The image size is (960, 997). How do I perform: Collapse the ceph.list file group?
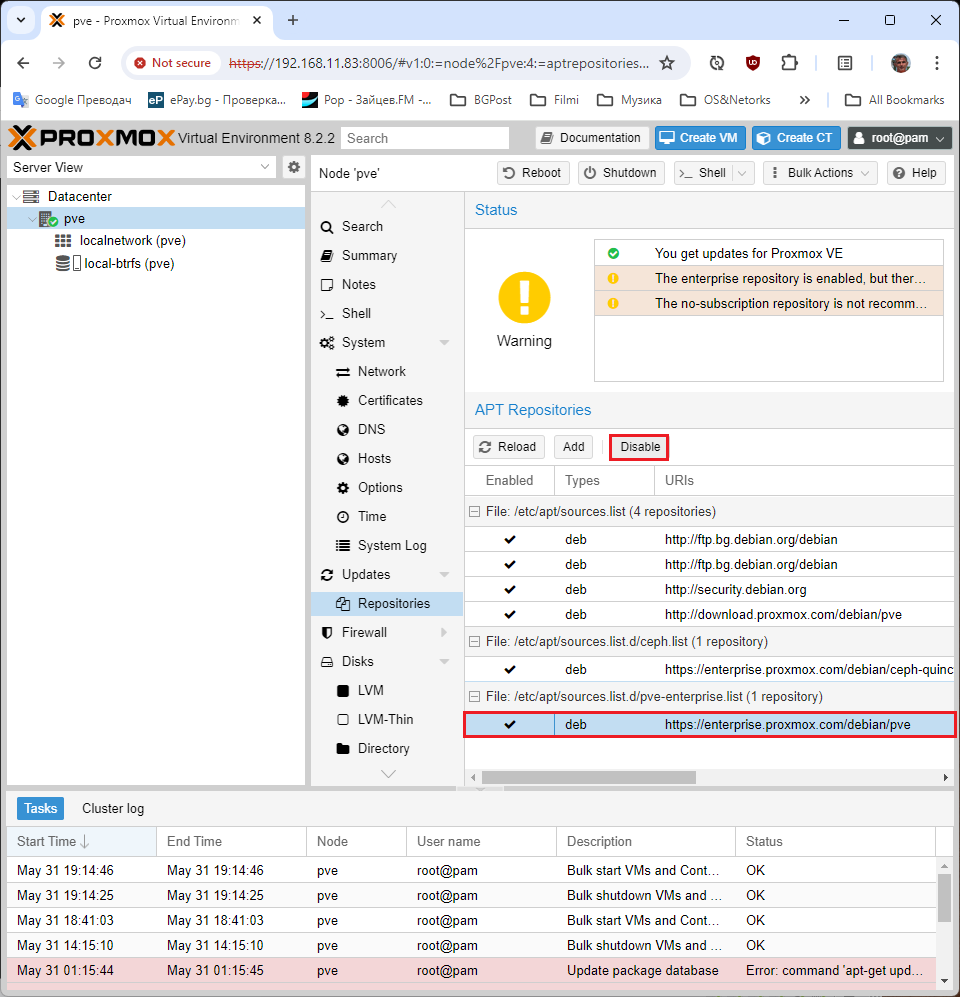click(474, 642)
